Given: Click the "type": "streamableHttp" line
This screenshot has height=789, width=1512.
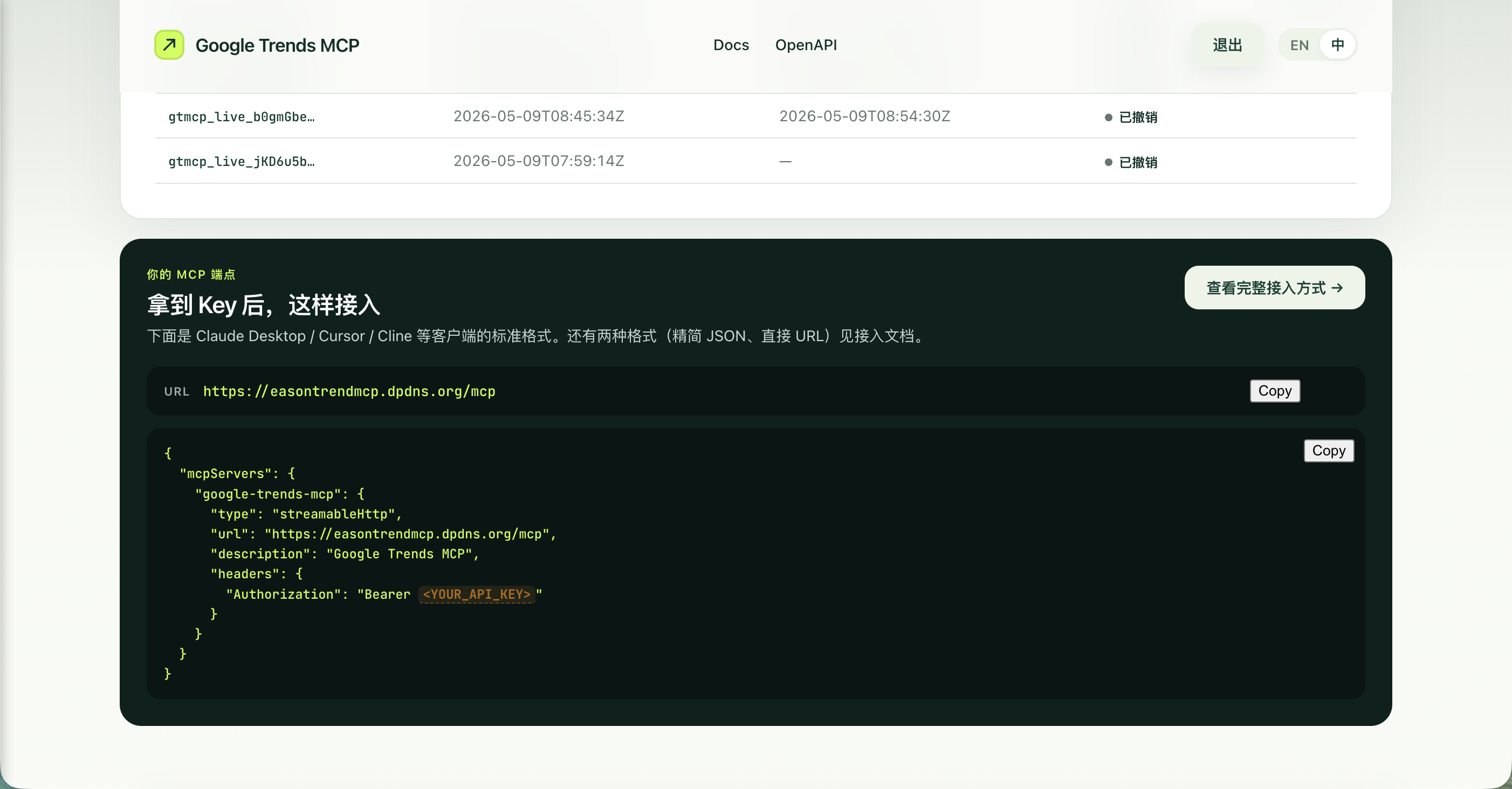Looking at the screenshot, I should pyautogui.click(x=306, y=514).
